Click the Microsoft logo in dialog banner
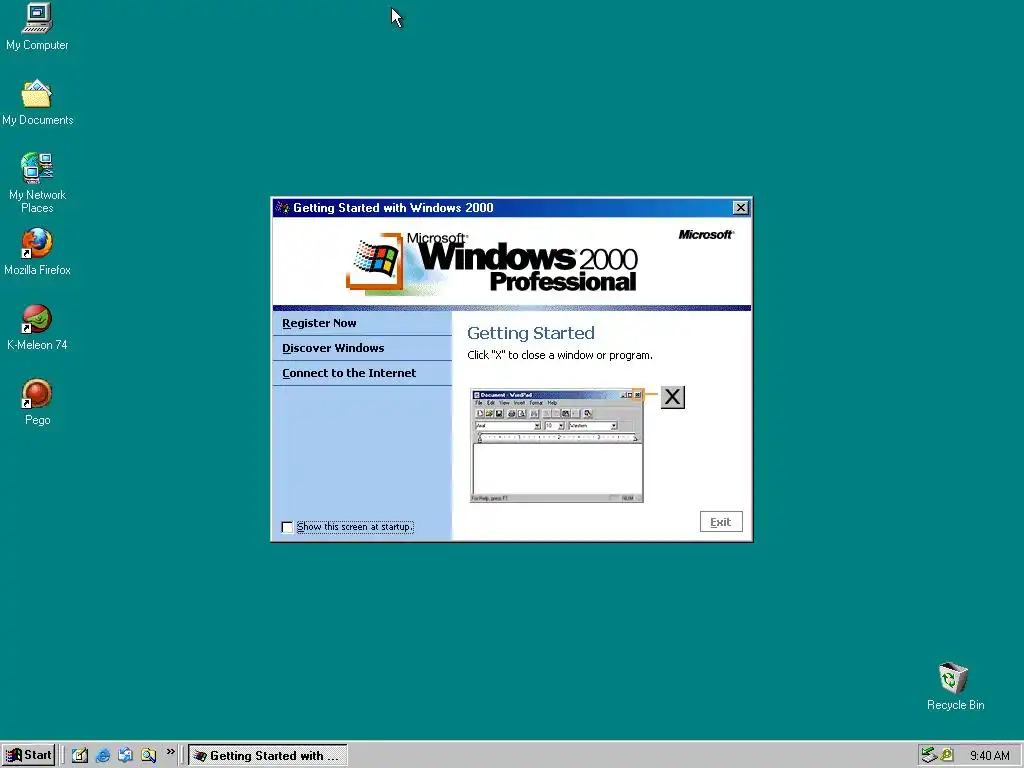Screen dimensions: 1024x768 [706, 234]
